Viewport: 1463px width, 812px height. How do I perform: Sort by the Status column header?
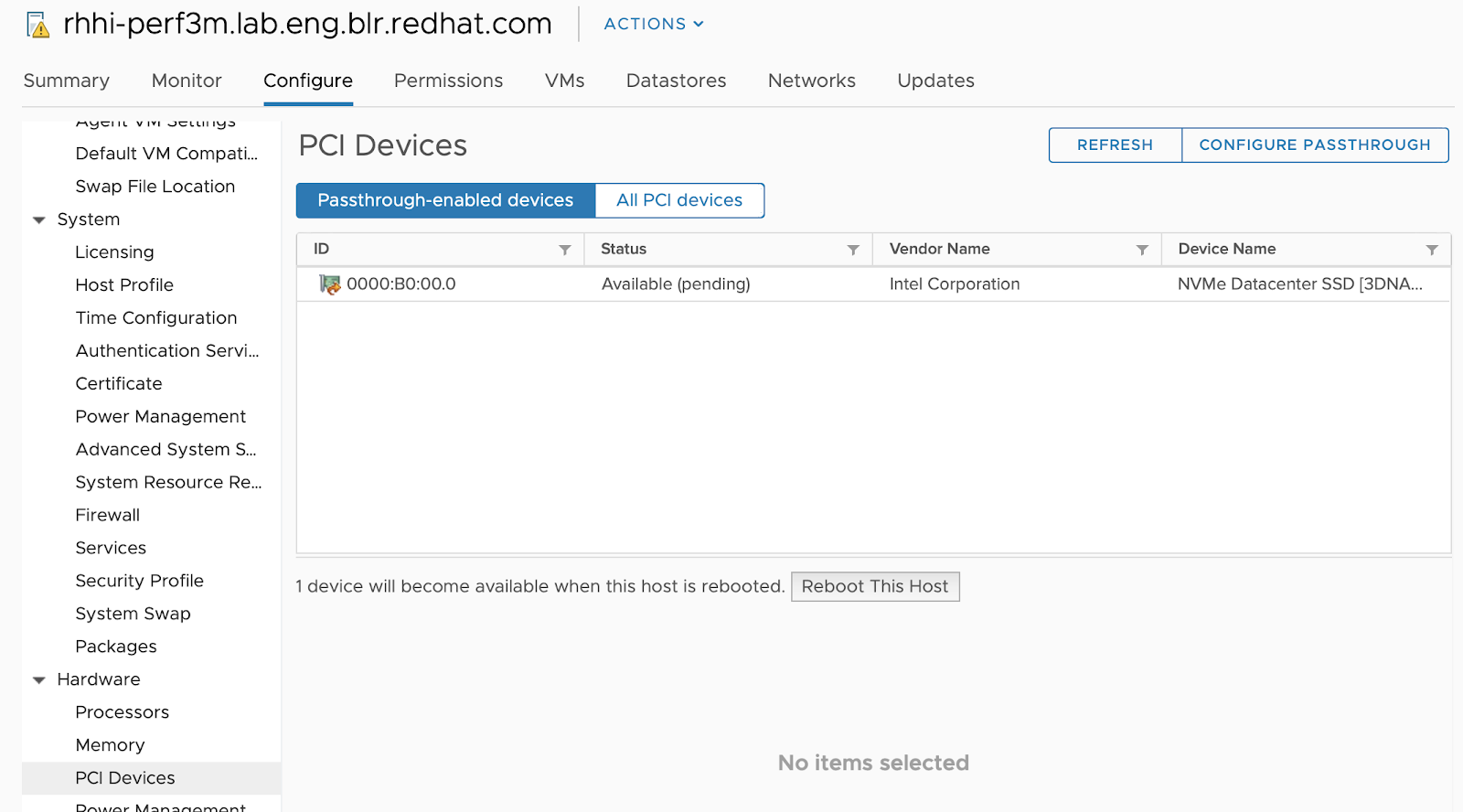[x=624, y=249]
